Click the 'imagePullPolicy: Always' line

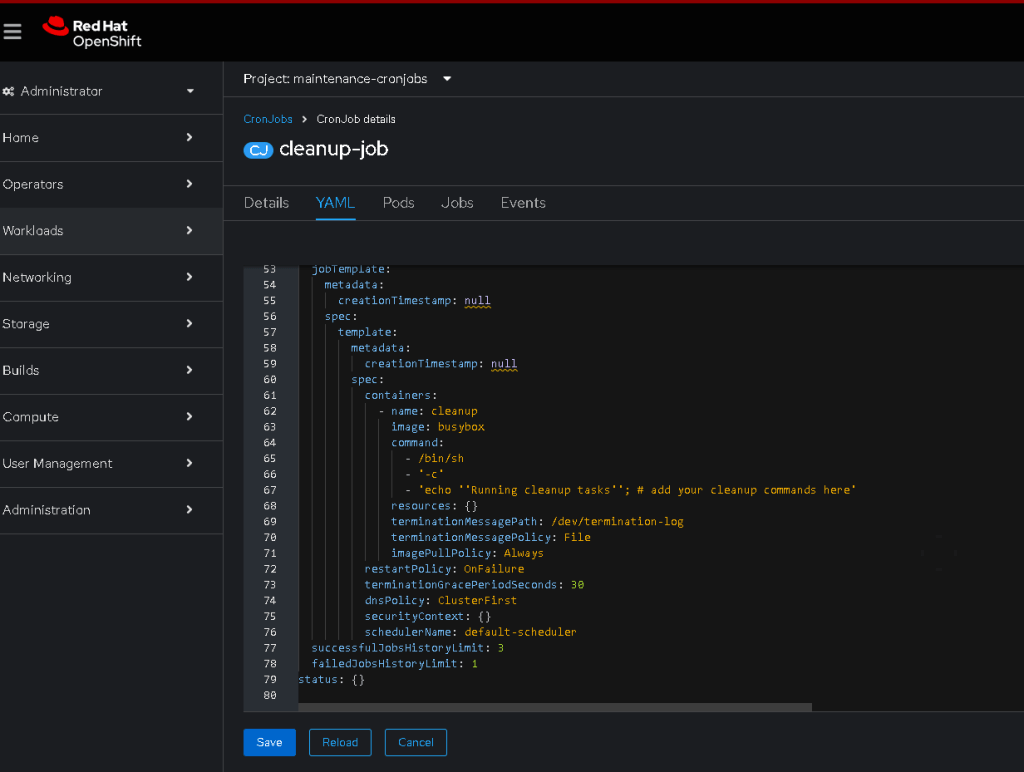click(467, 553)
